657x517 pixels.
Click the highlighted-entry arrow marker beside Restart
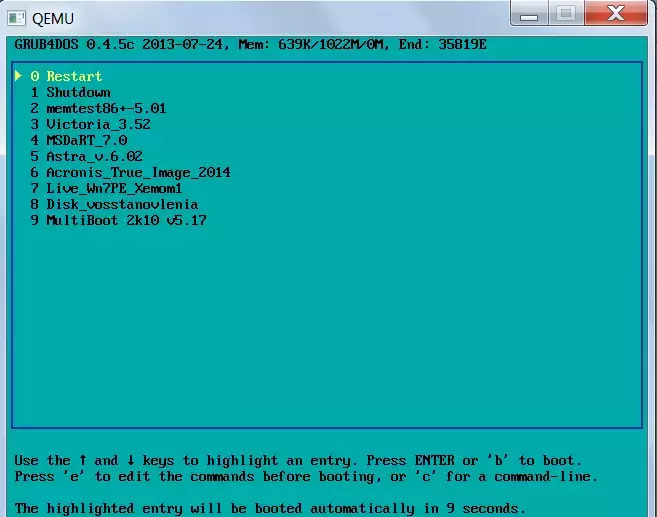[x=18, y=76]
